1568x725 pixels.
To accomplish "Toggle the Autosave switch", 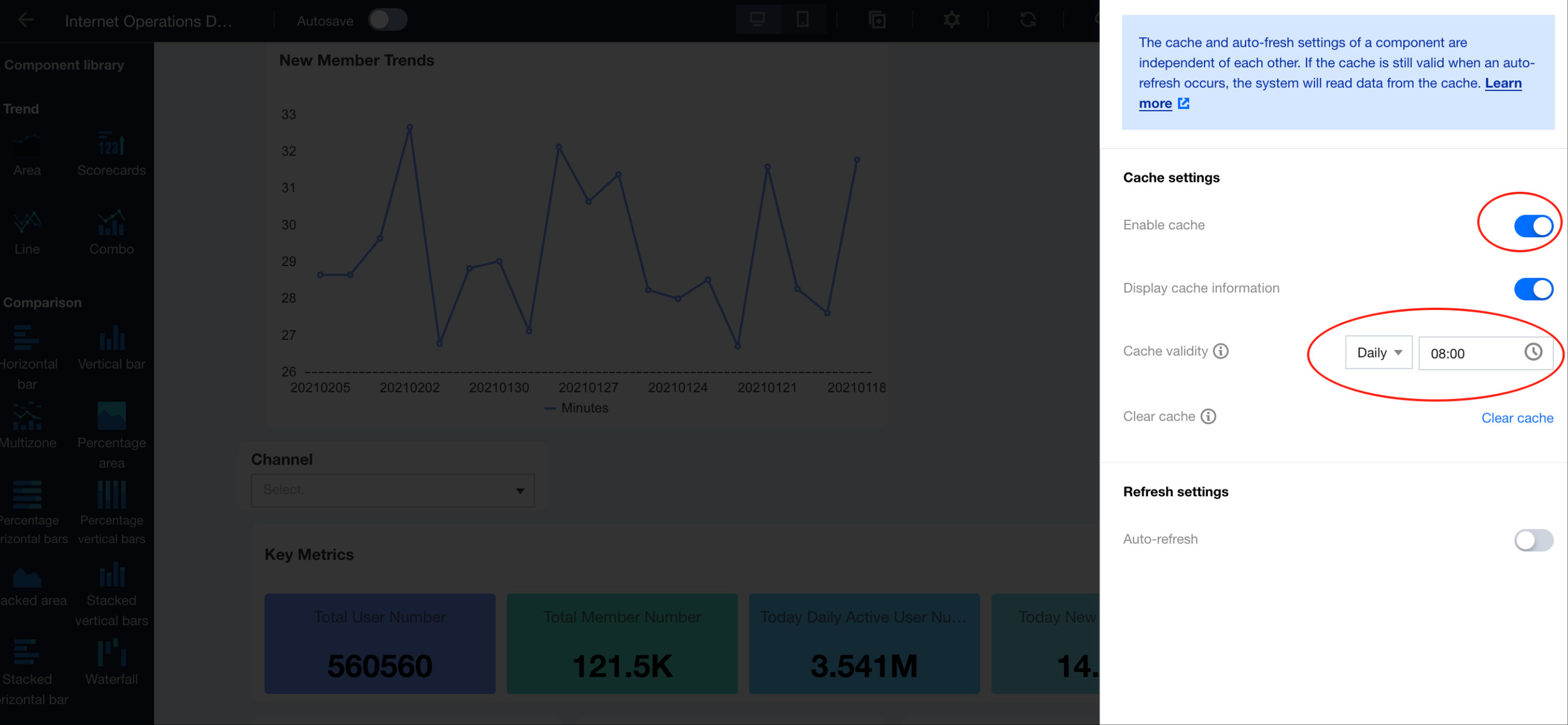I will point(387,20).
